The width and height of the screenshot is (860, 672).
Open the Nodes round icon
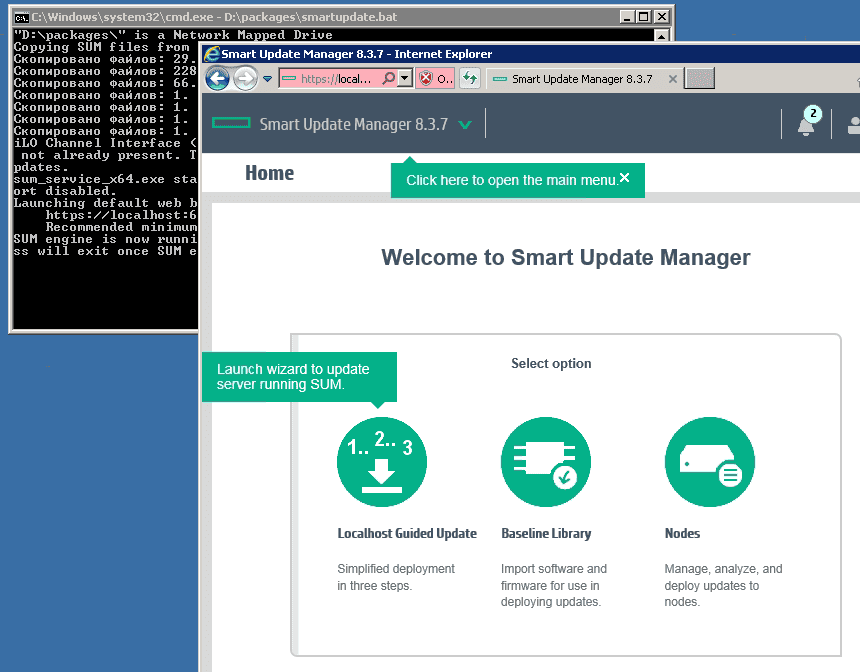[x=710, y=462]
